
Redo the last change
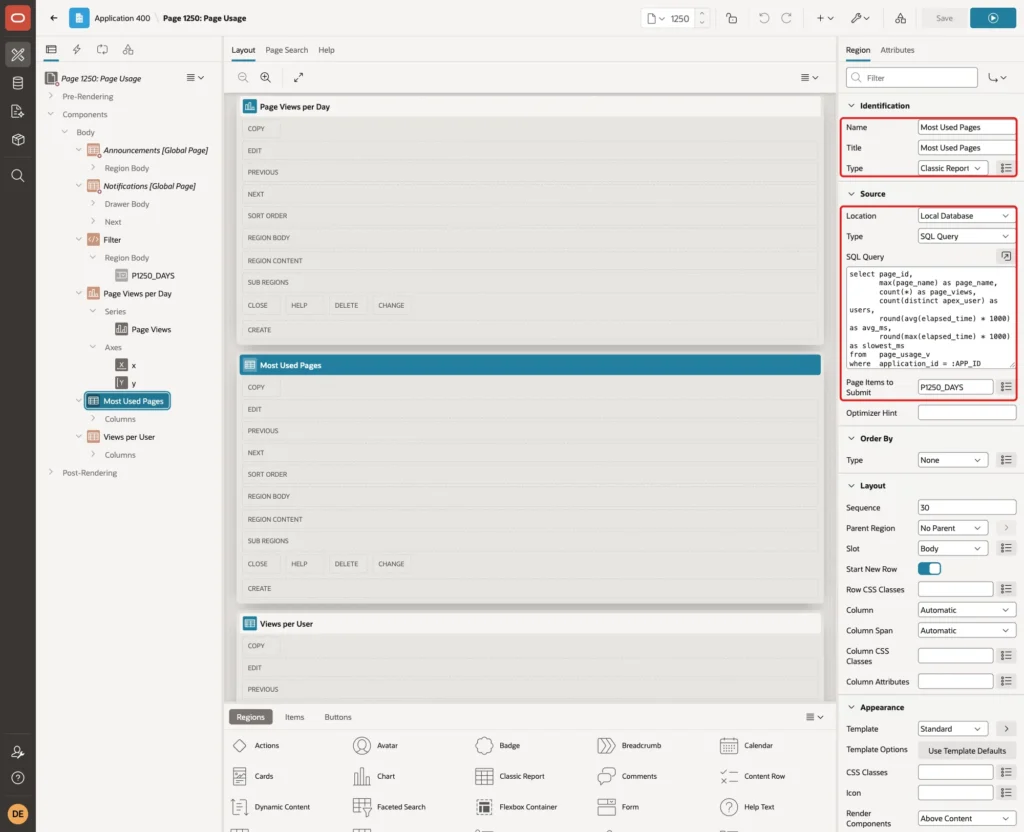click(786, 18)
